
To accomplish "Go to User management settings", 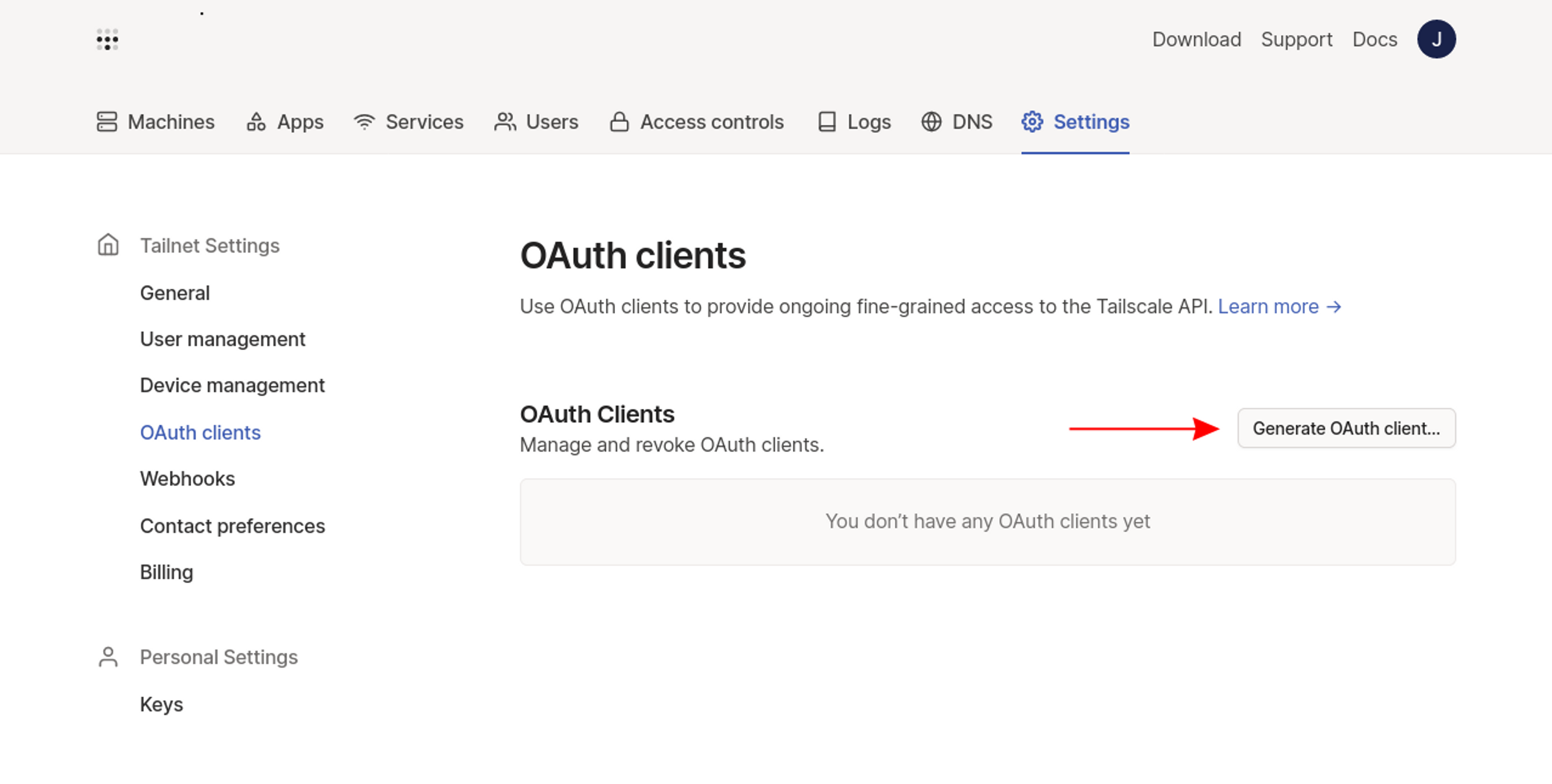I will coord(222,339).
